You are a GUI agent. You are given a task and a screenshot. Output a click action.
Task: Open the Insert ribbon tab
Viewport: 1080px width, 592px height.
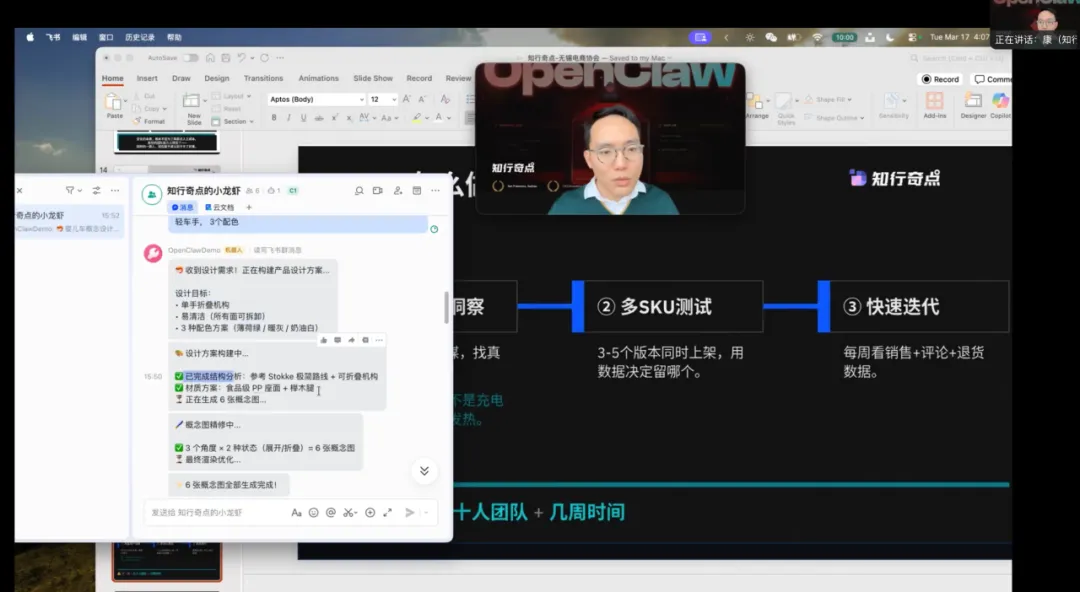pos(147,79)
